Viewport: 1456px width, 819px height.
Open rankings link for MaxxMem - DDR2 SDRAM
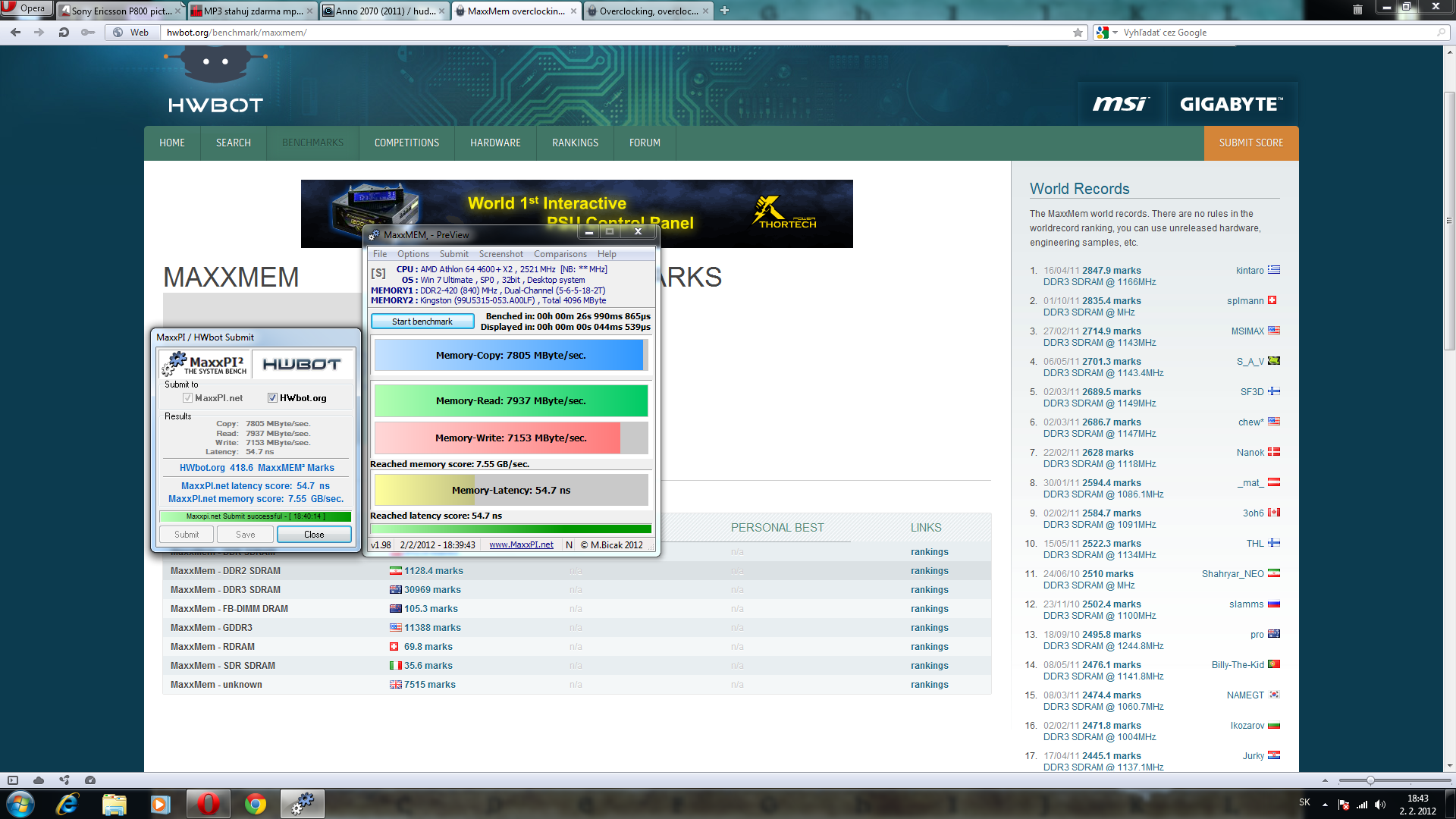[x=929, y=571]
